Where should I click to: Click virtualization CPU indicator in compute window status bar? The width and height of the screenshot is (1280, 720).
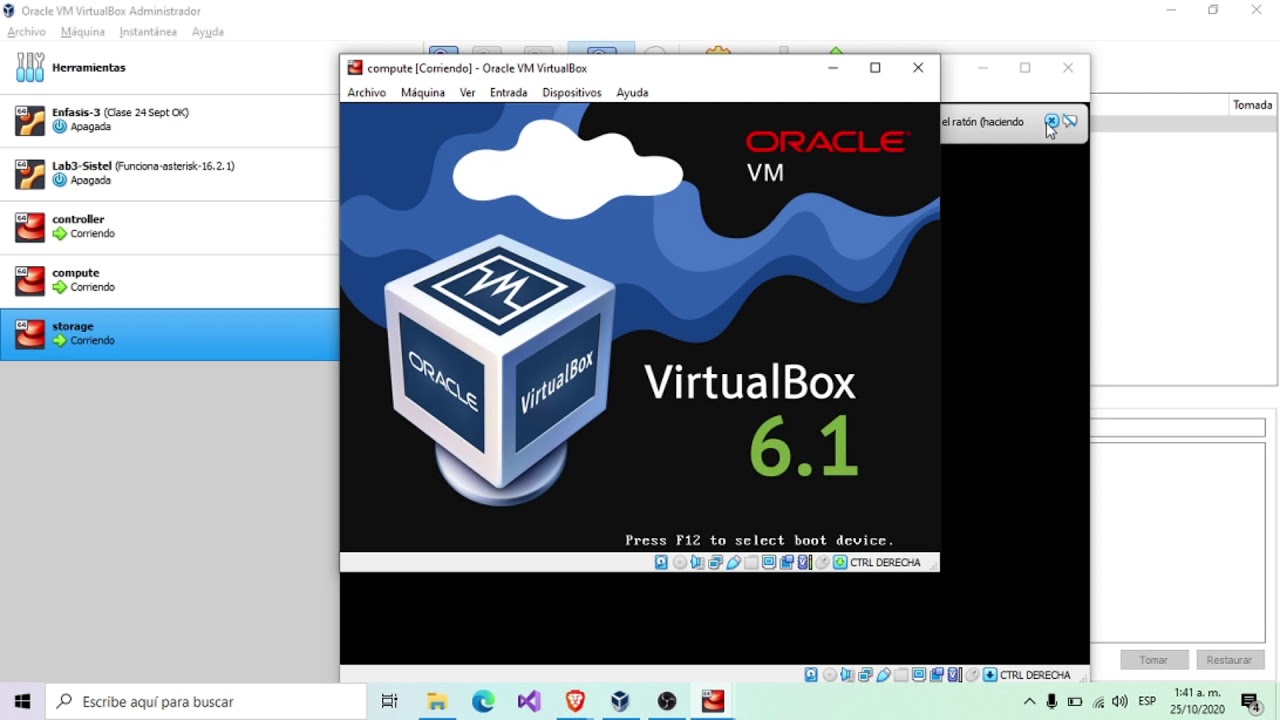[804, 562]
